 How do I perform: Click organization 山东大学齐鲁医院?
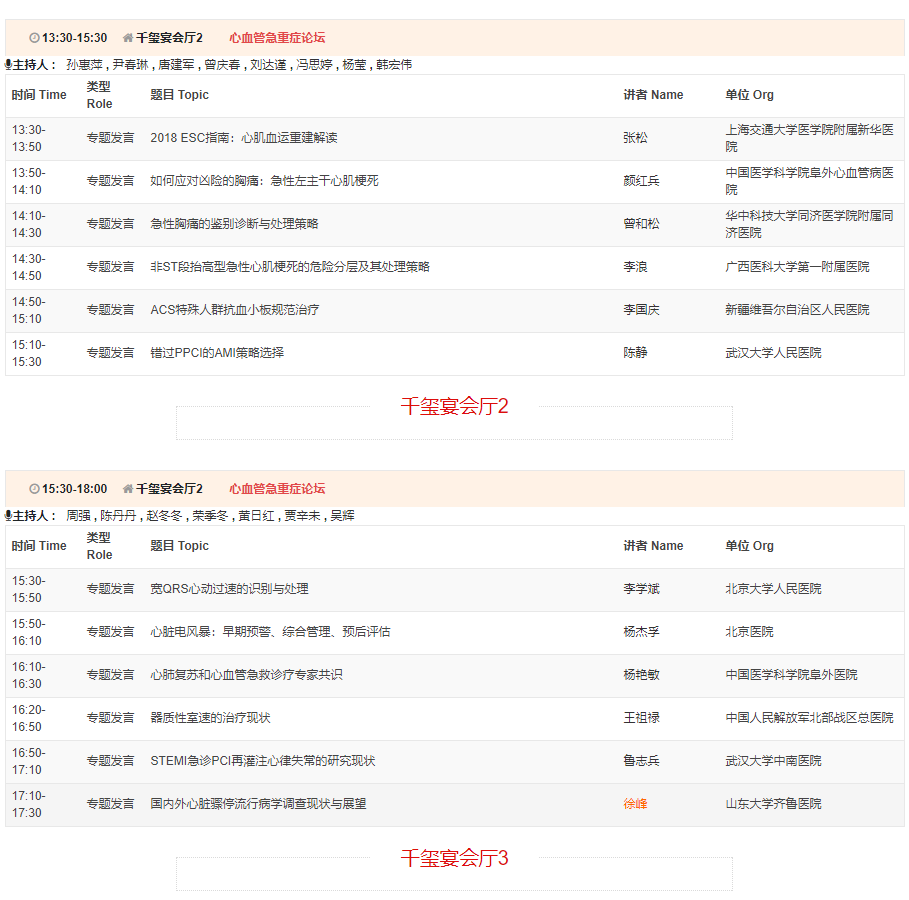(773, 804)
